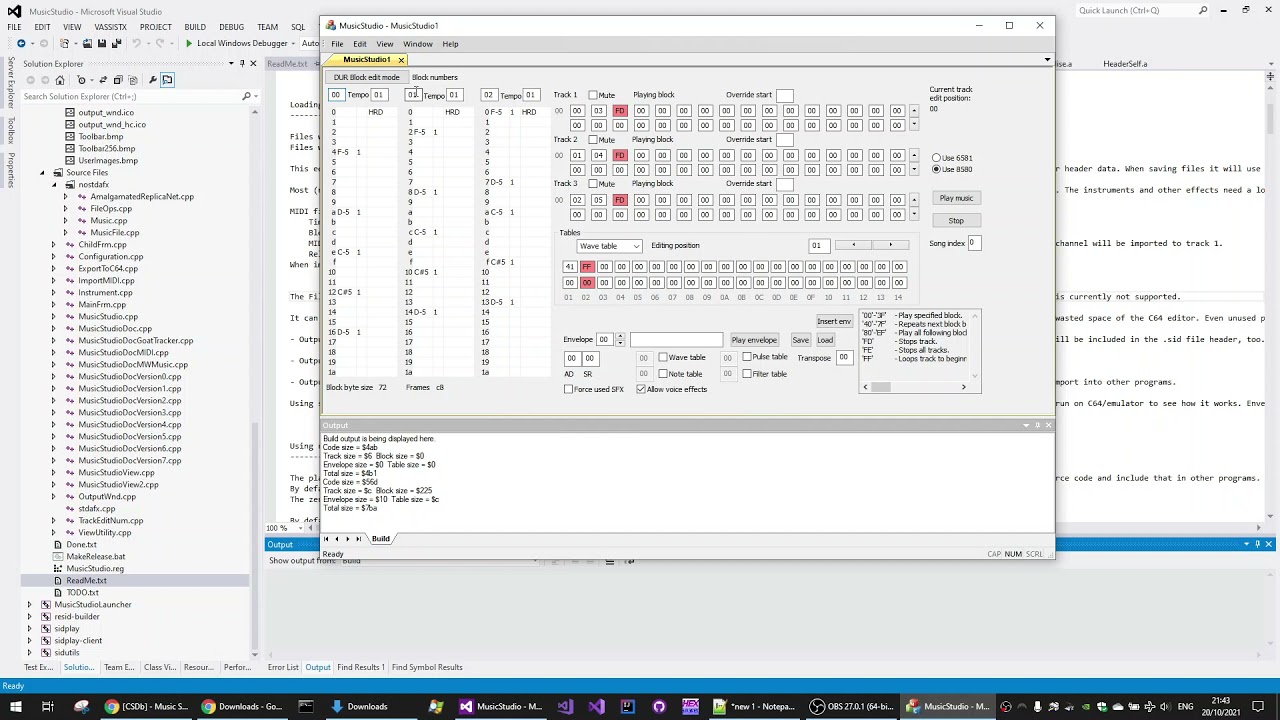Expand the MusicStudioLauncher project
The width and height of the screenshot is (1280, 720).
29,605
